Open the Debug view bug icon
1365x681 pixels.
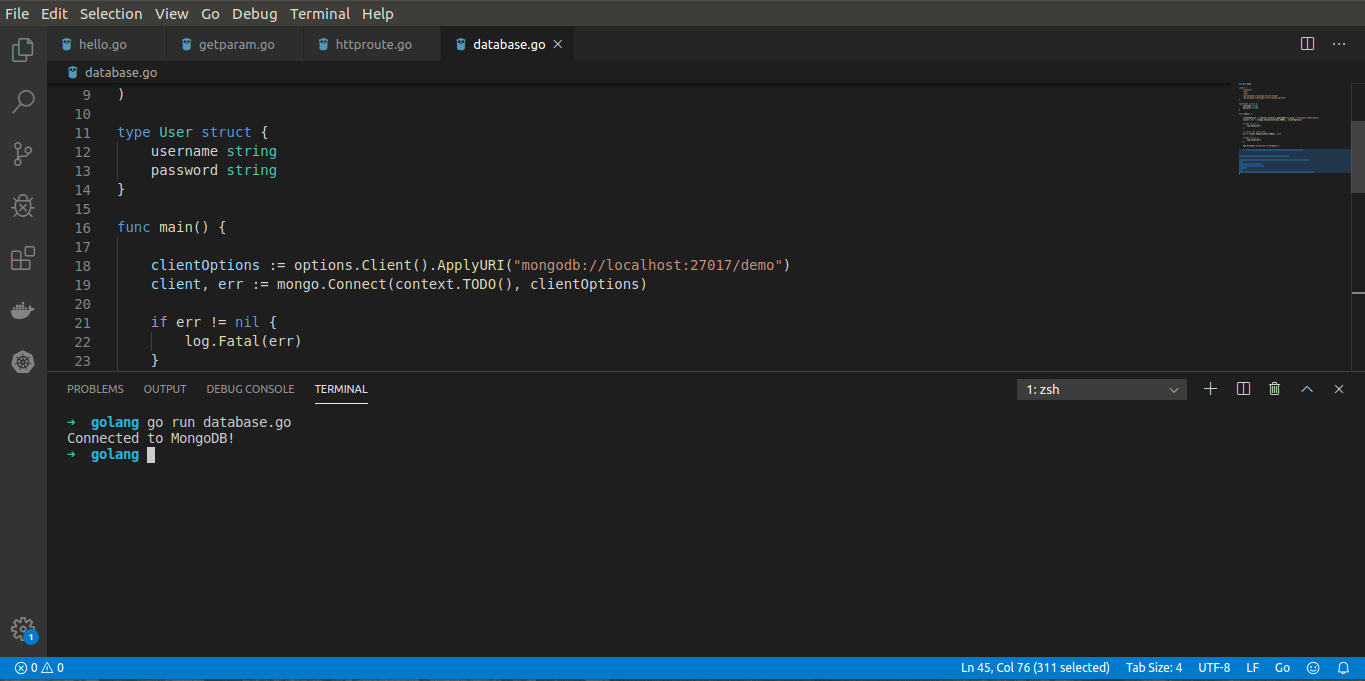click(23, 206)
